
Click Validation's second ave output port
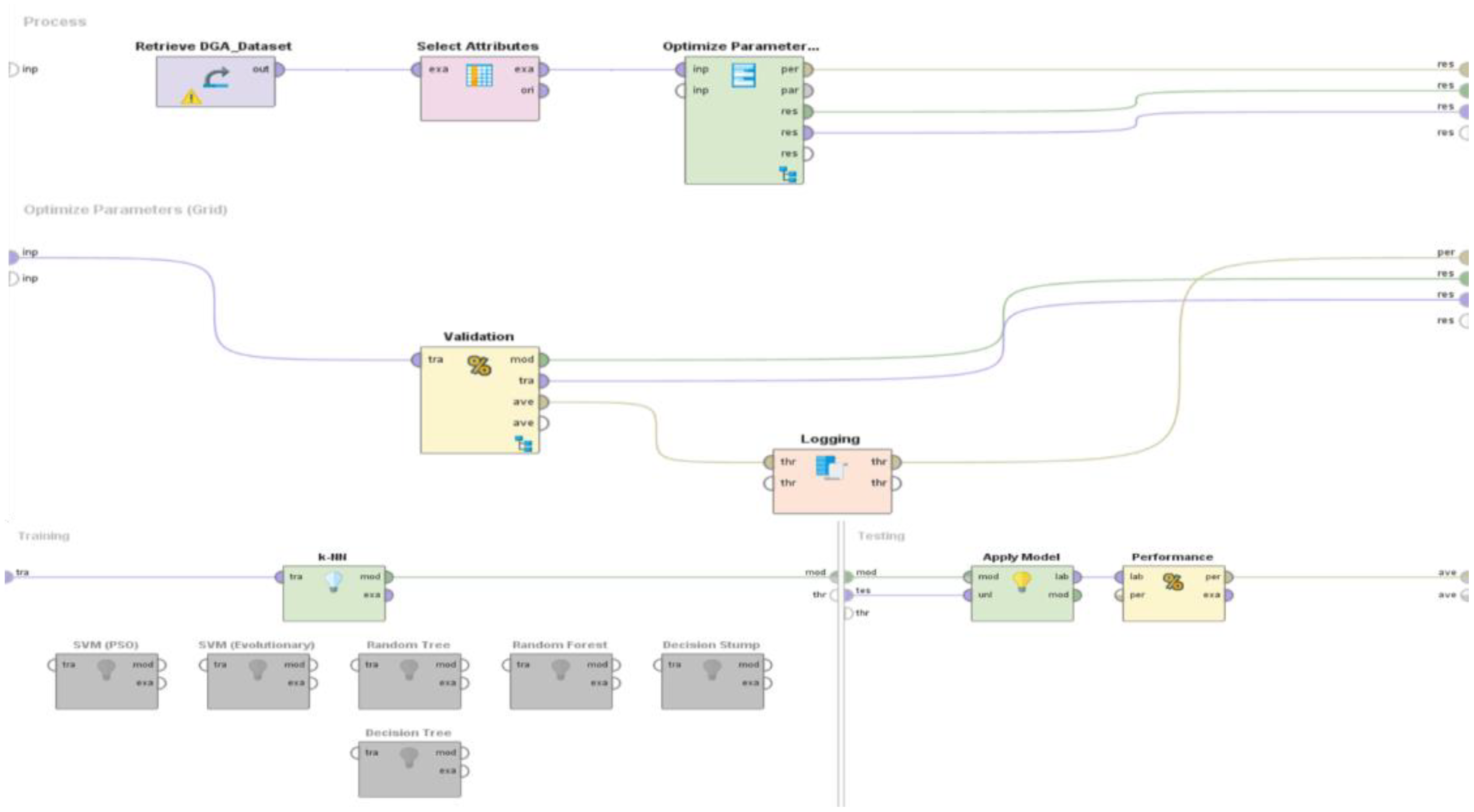pyautogui.click(x=544, y=423)
